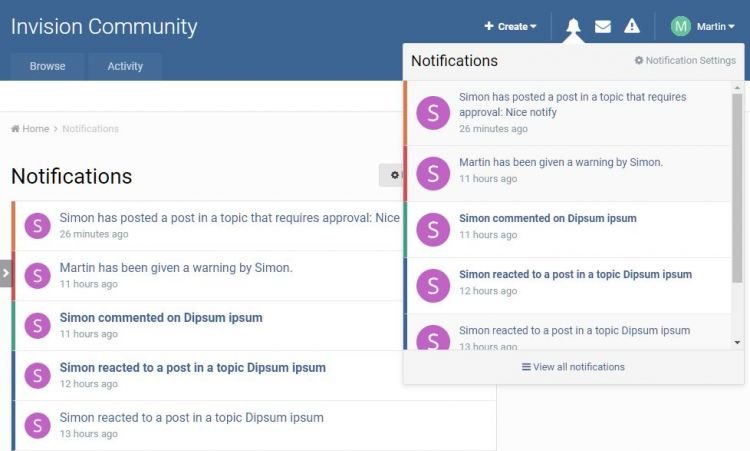Open popup notification Martin given a warning
This screenshot has height=451, width=750.
[x=568, y=173]
